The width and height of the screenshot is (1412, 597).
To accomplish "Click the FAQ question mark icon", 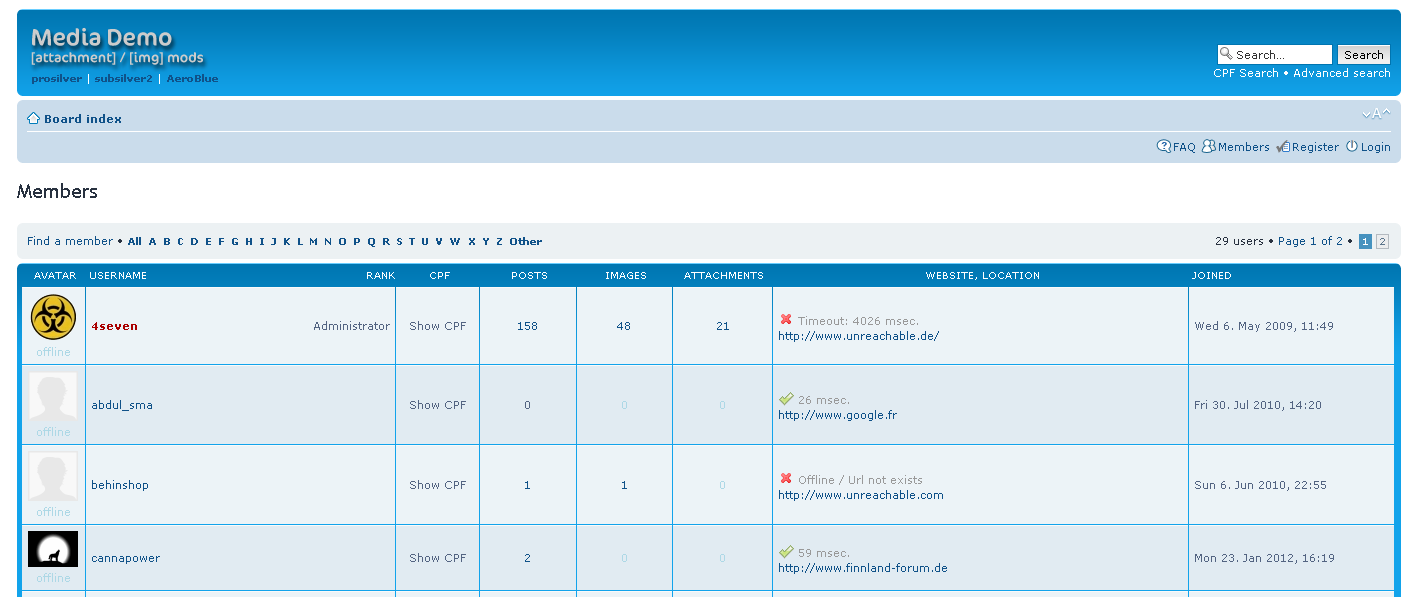I will [x=1164, y=147].
